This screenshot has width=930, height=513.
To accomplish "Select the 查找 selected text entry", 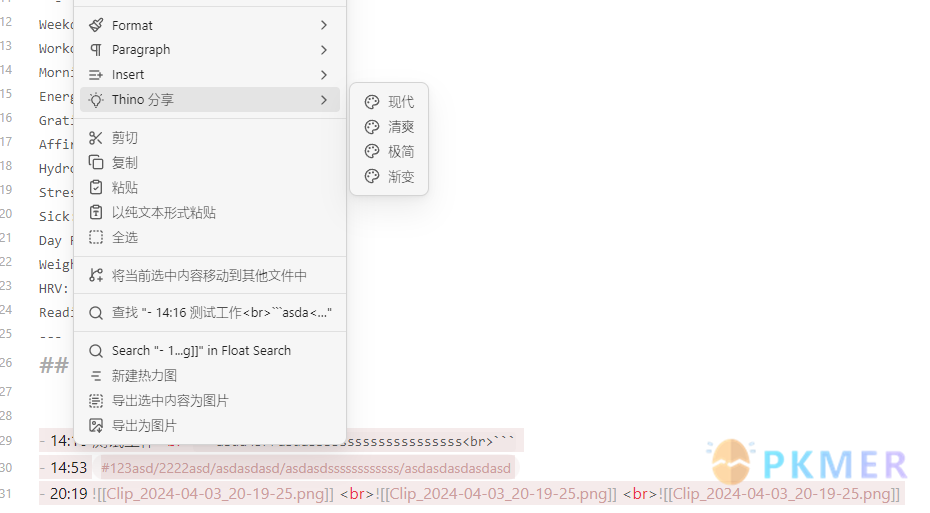I will coord(210,313).
